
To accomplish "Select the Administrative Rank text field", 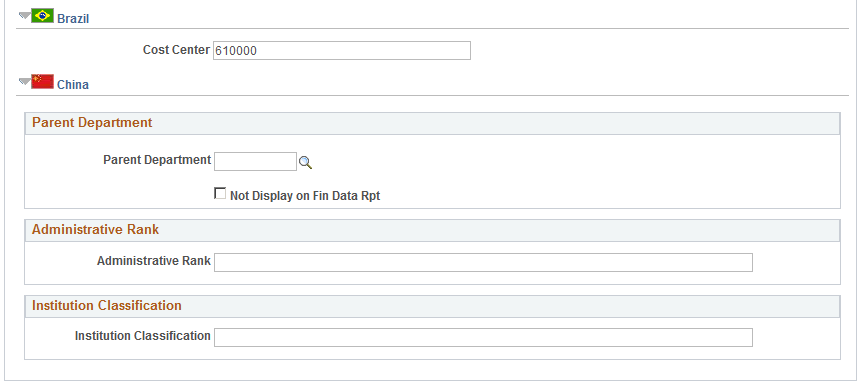I will tap(483, 262).
